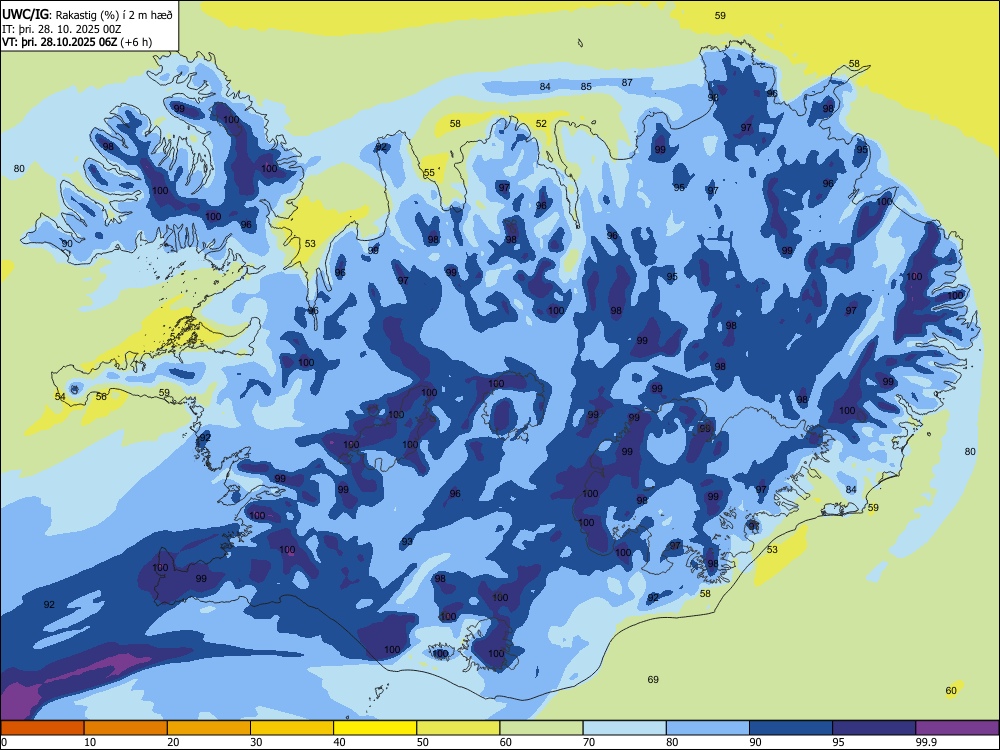Image resolution: width=1000 pixels, height=750 pixels.
Task: Click the '54' humidity value on the map
Action: coord(60,397)
